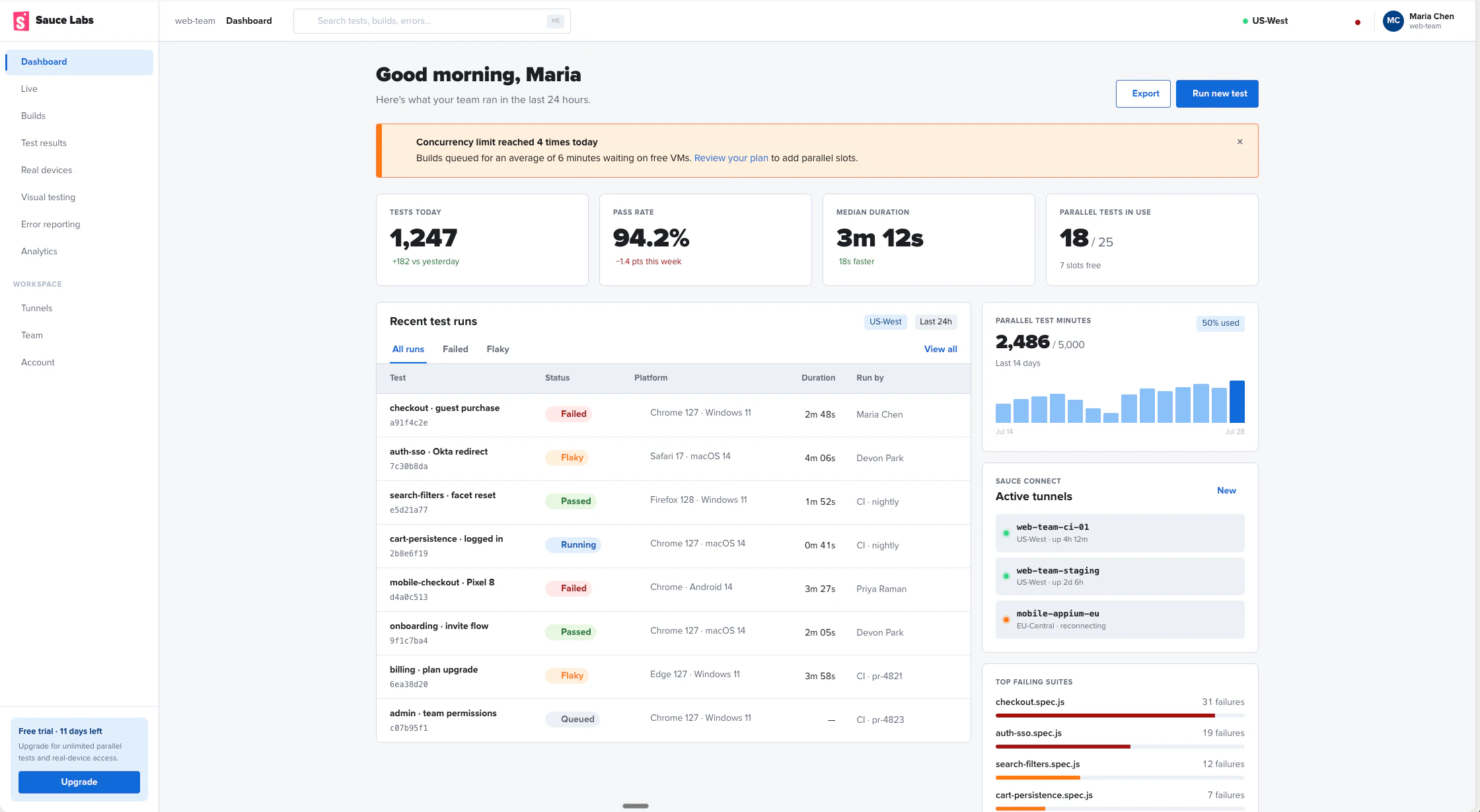Click the web-team breadcrumb

(x=195, y=21)
